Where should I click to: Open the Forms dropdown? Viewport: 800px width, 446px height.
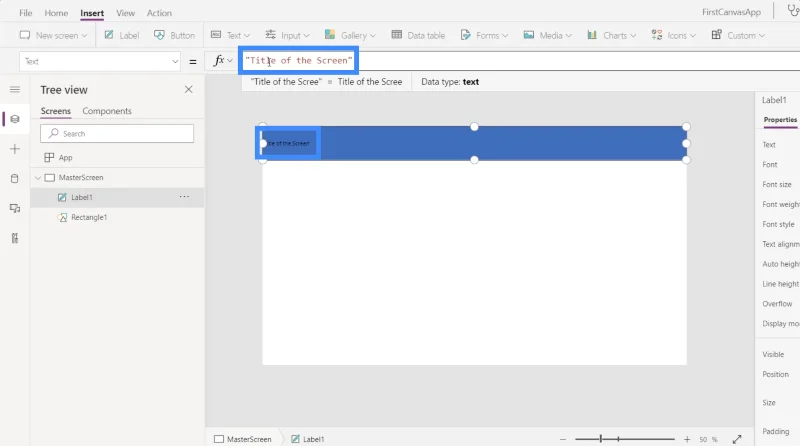pos(484,35)
